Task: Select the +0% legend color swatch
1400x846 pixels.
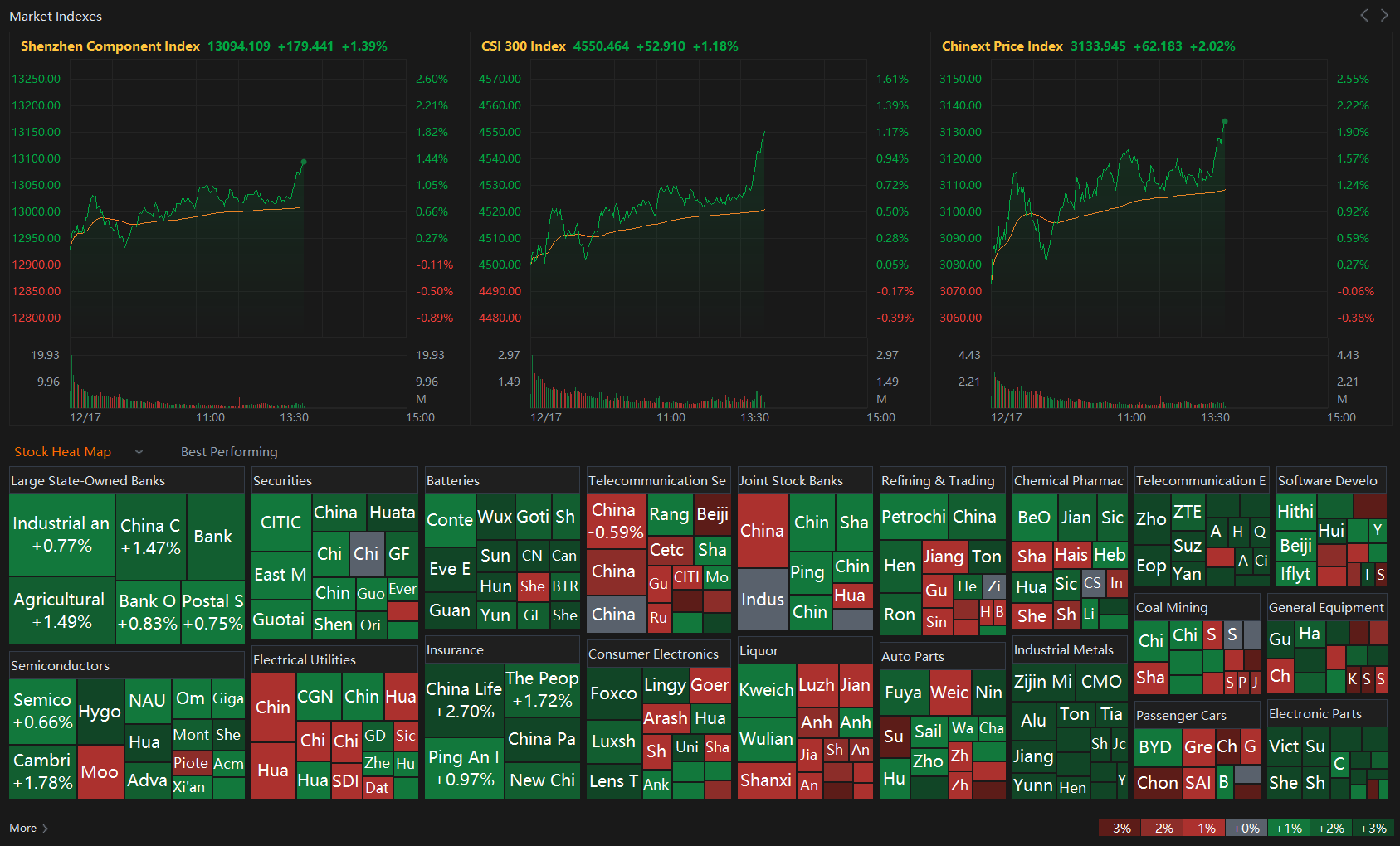Action: coord(1246,828)
